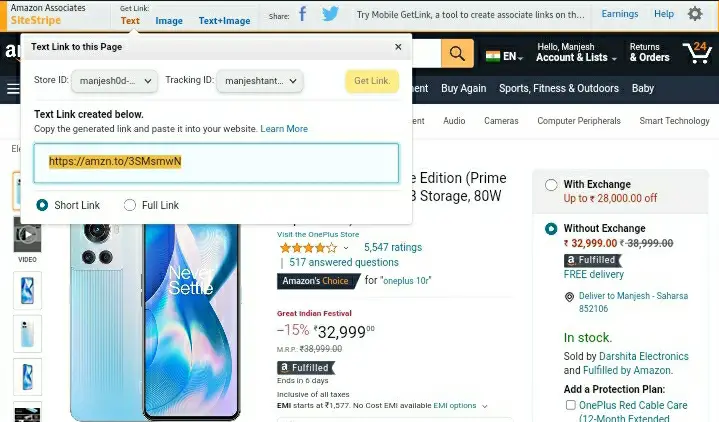
Task: Open the hamburger All menu
Action: click(x=13, y=89)
